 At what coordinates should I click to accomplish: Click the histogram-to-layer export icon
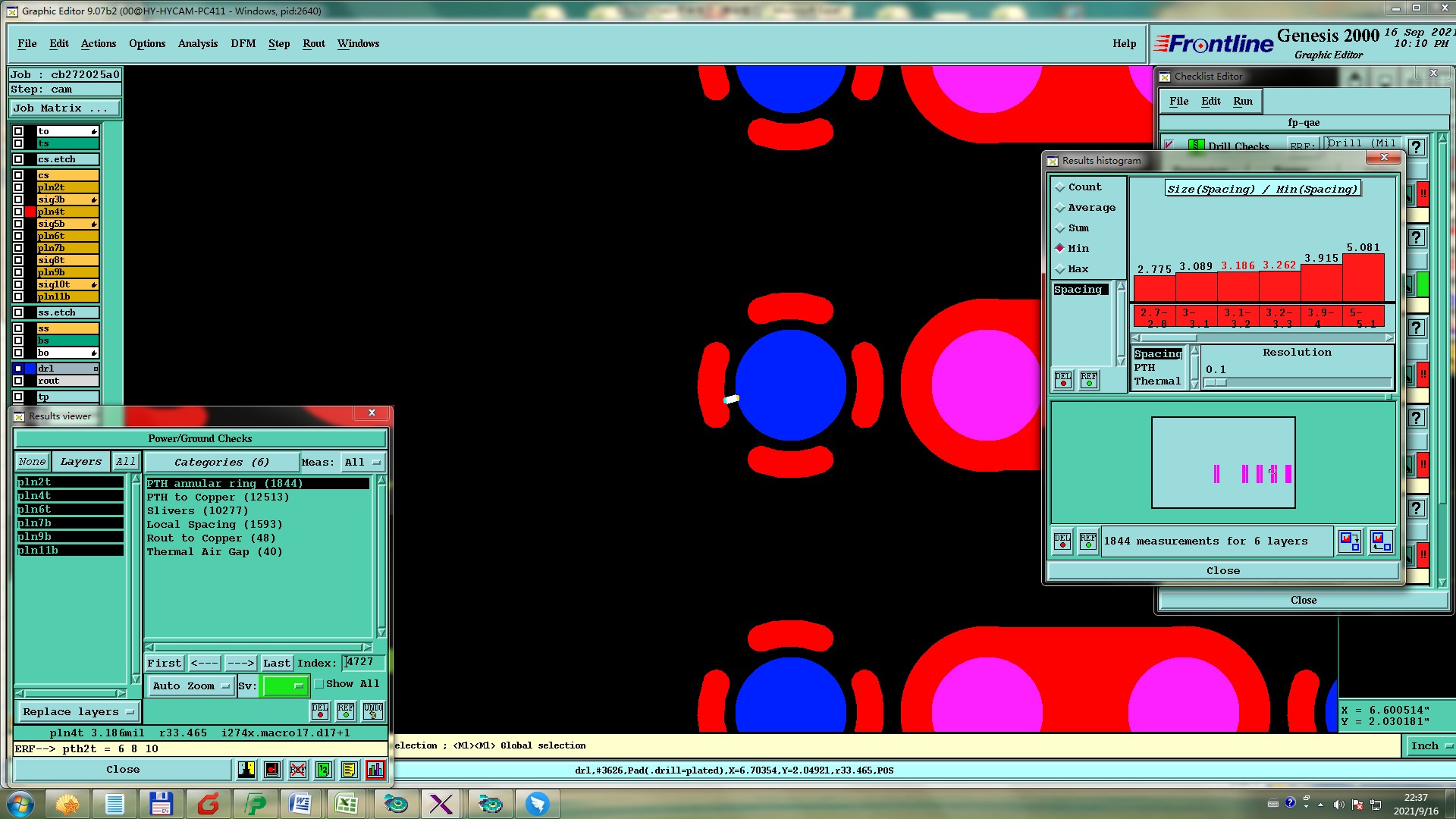coord(1349,541)
